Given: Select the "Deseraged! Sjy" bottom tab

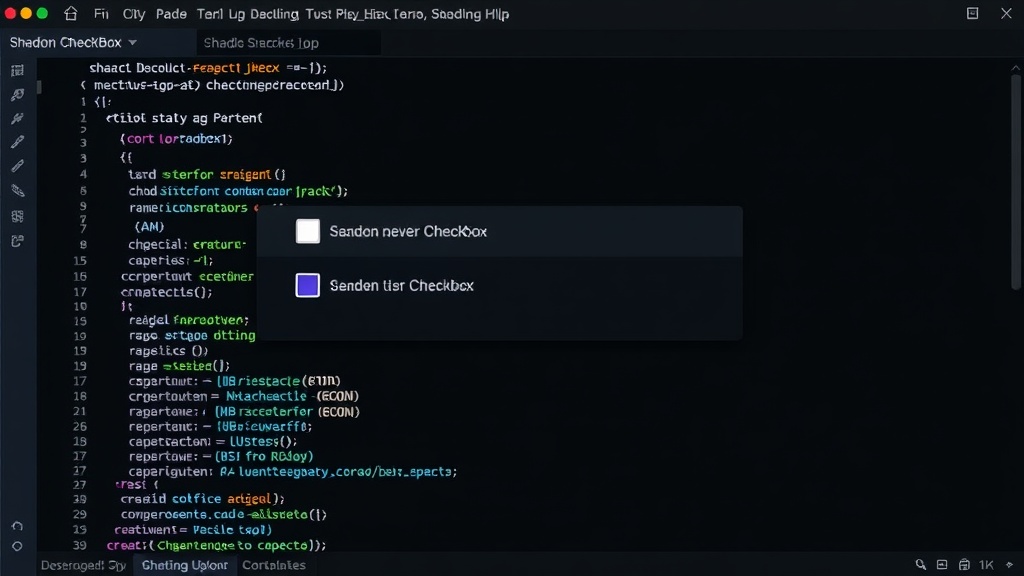Looking at the screenshot, I should 83,565.
